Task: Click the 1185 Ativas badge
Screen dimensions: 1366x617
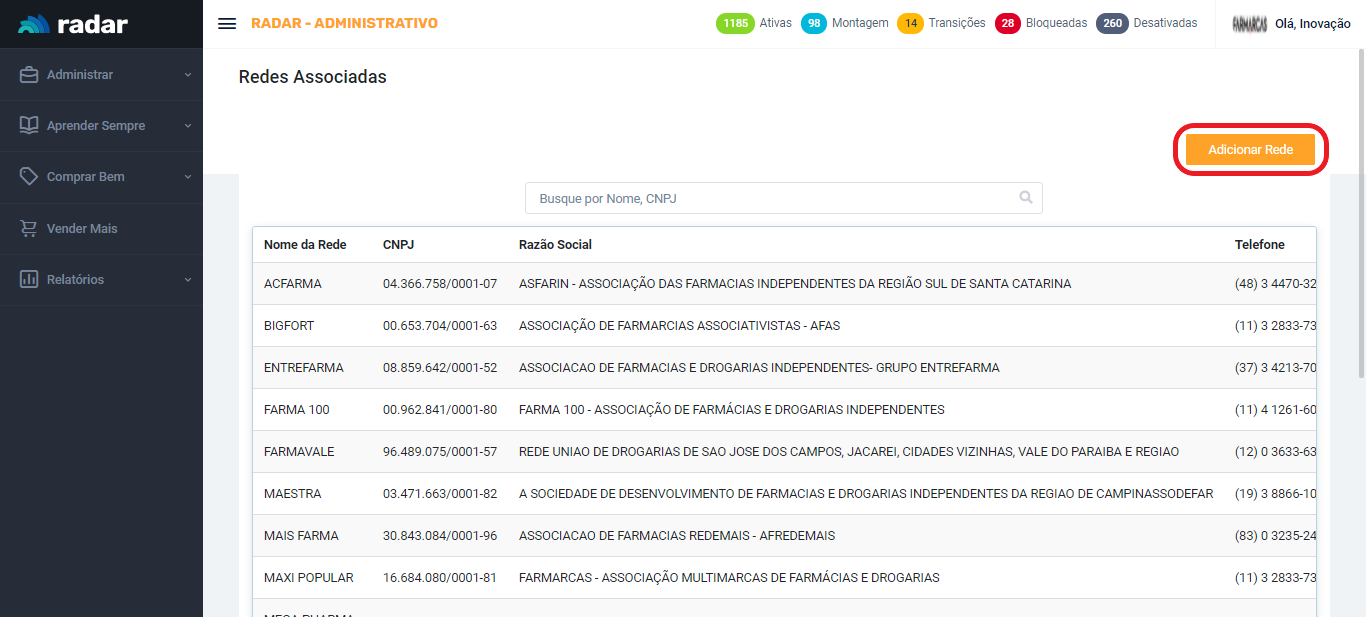Action: [x=735, y=23]
